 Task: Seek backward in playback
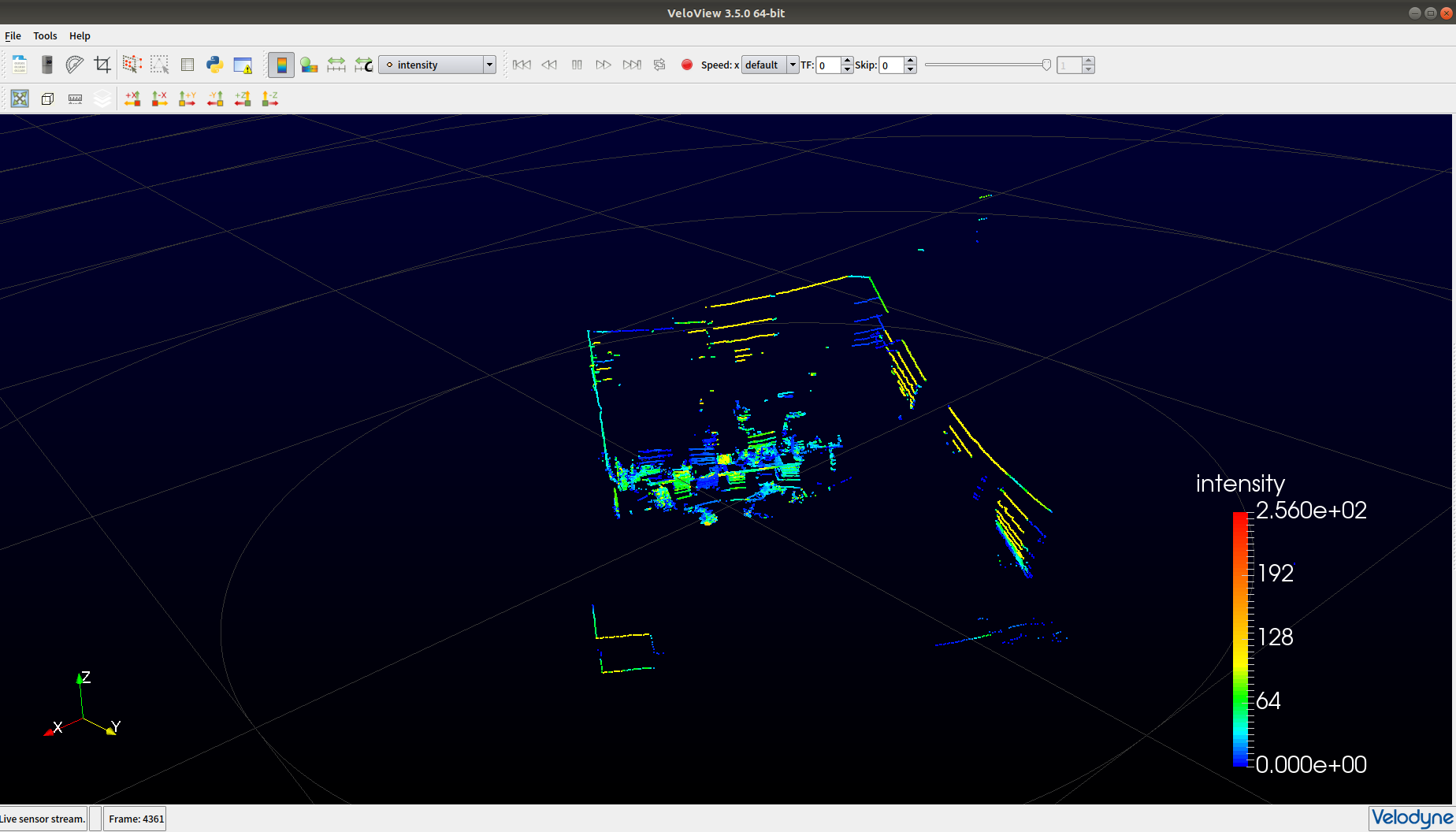pyautogui.click(x=549, y=65)
